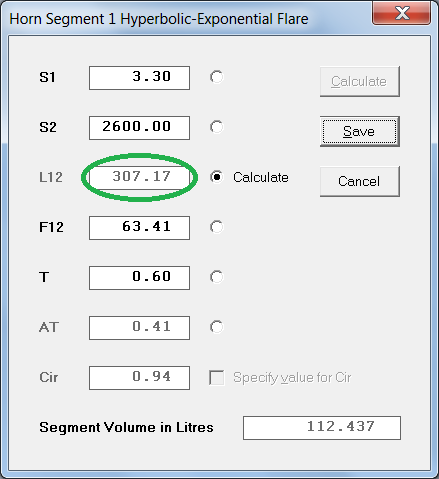Click the F12 field showing 63.41
This screenshot has height=479, width=439.
click(x=139, y=228)
